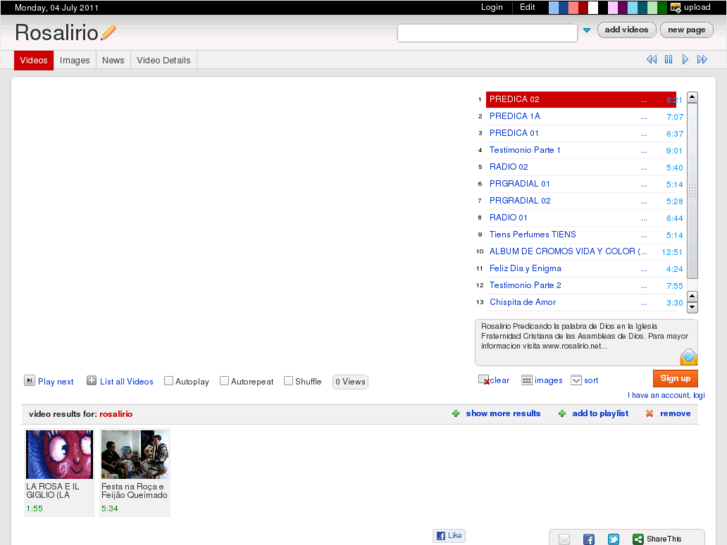Play ALBUM DE CROMOS VIDA Y COLOR

(568, 251)
